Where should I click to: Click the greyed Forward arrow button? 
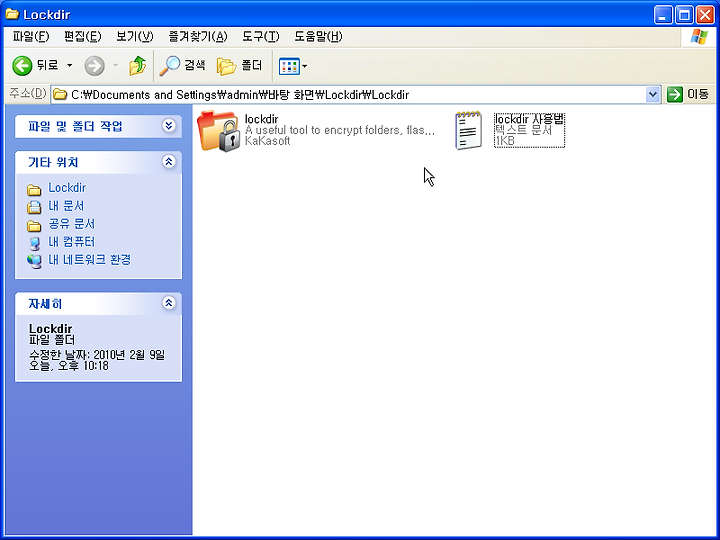coord(95,66)
